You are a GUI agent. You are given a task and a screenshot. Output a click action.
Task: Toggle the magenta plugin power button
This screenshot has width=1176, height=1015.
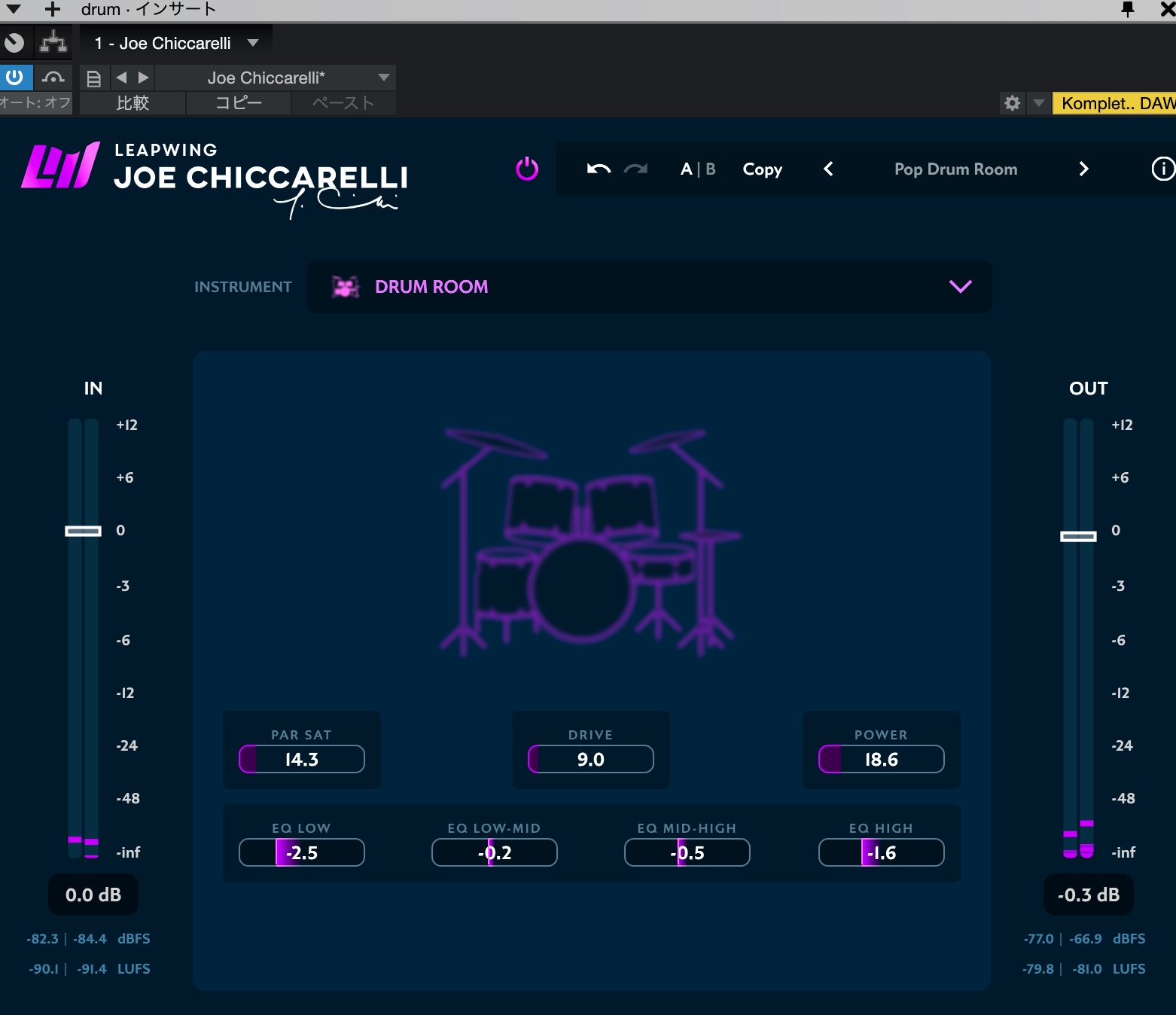pyautogui.click(x=527, y=169)
